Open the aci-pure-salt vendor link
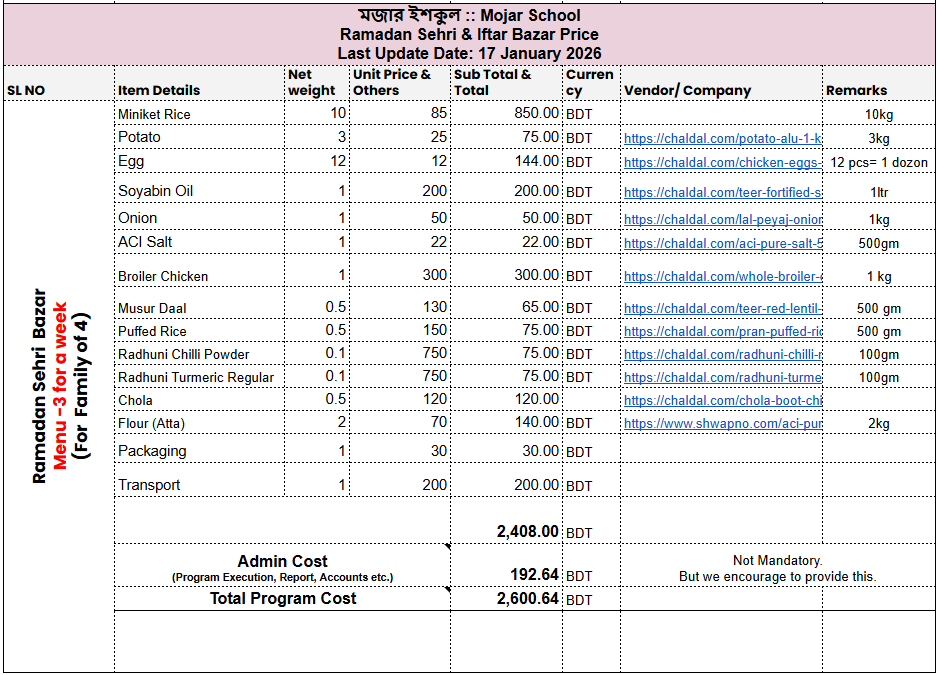The width and height of the screenshot is (937, 675). pyautogui.click(x=722, y=243)
